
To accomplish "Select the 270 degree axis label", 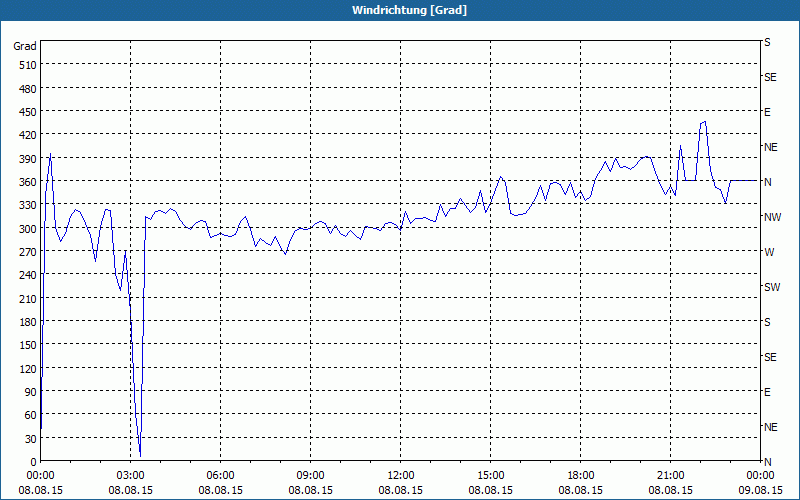I will (29, 252).
